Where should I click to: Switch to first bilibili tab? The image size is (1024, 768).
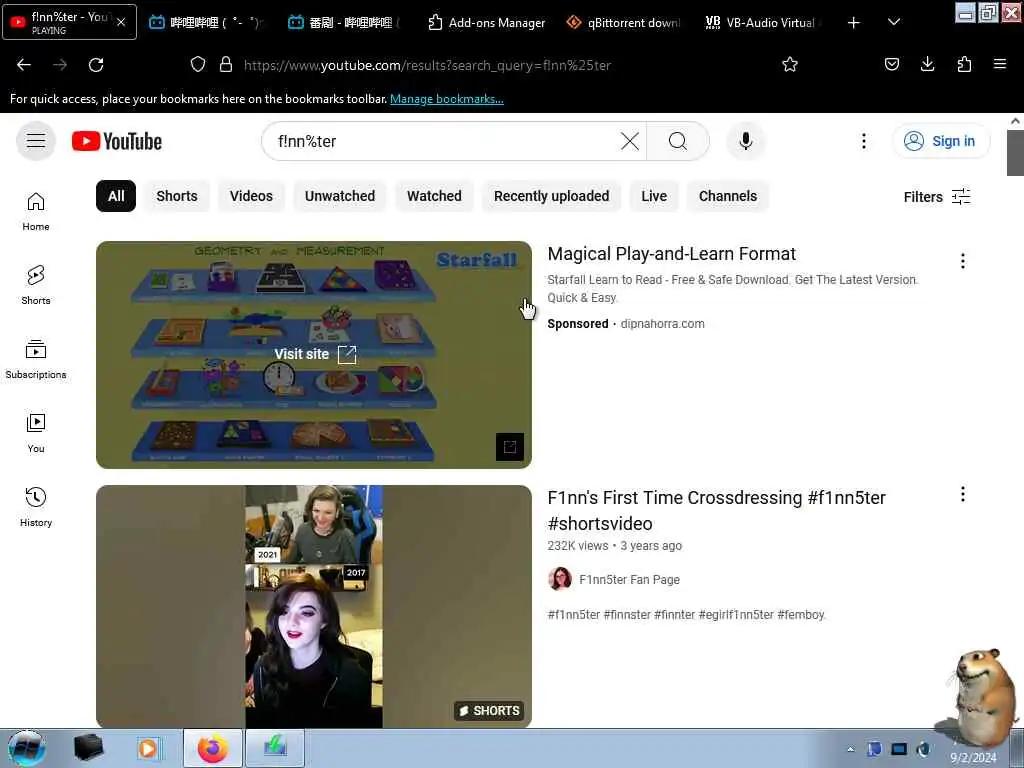tap(206, 23)
